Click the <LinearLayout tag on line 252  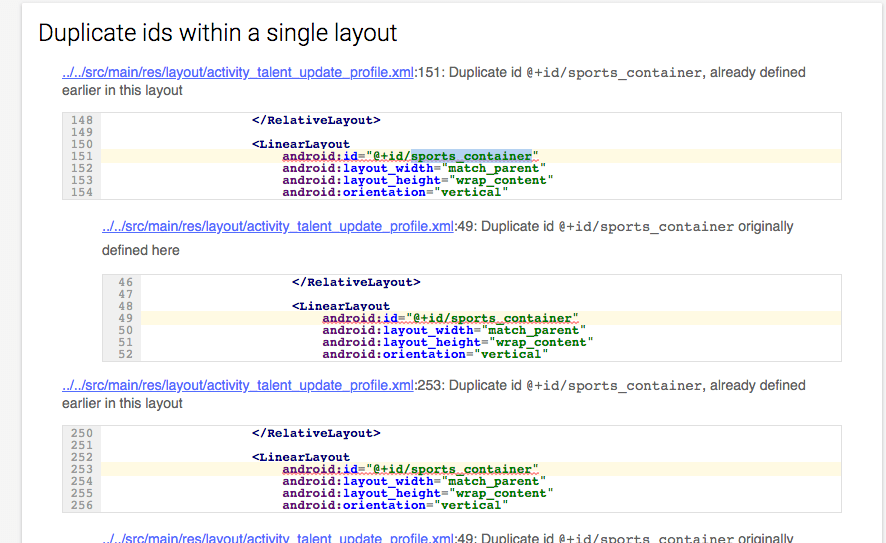(x=301, y=457)
